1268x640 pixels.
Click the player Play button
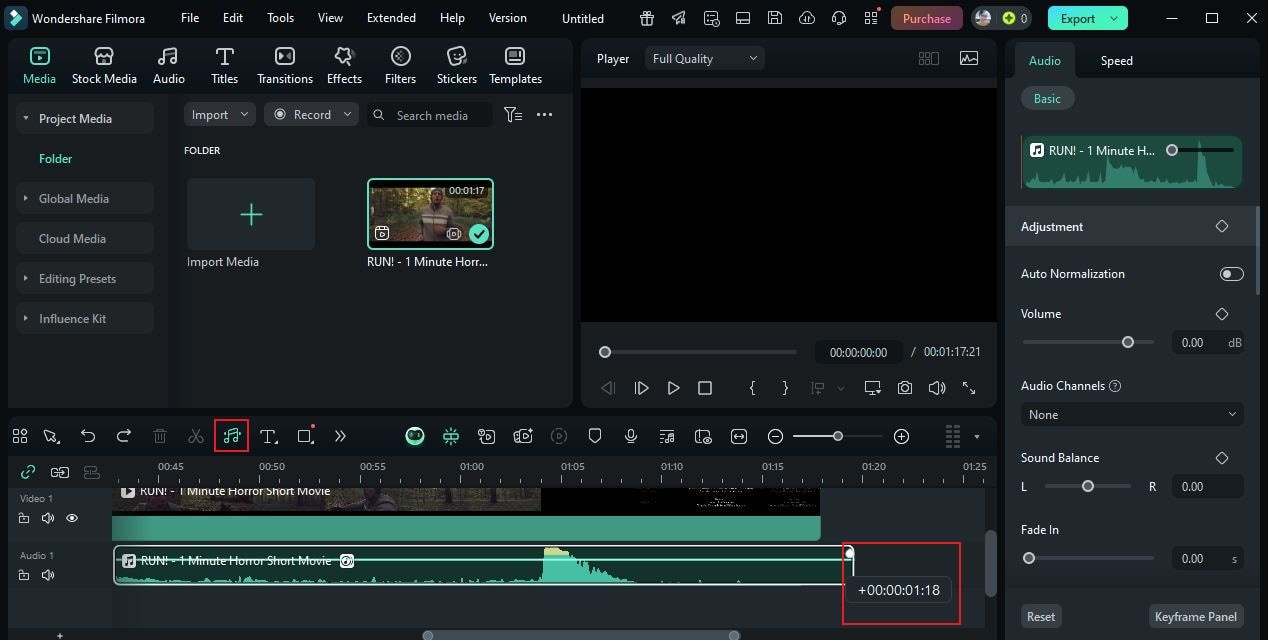click(673, 388)
